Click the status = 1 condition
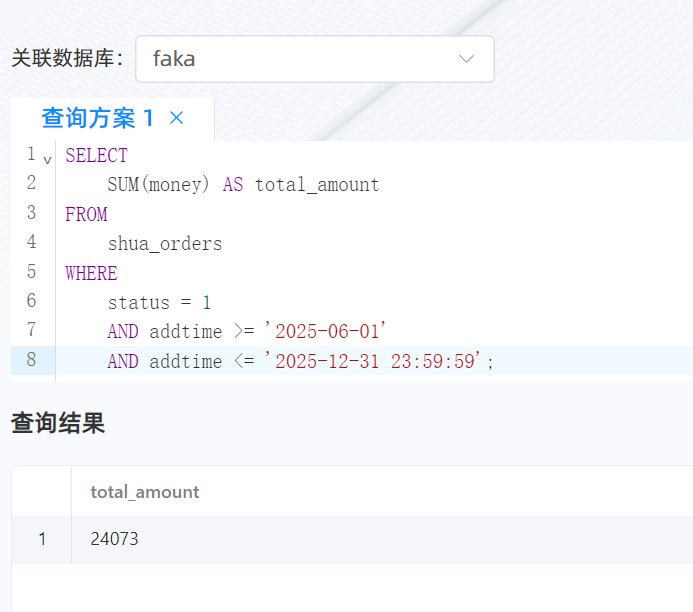Screen dimensions: 693x612 point(160,303)
